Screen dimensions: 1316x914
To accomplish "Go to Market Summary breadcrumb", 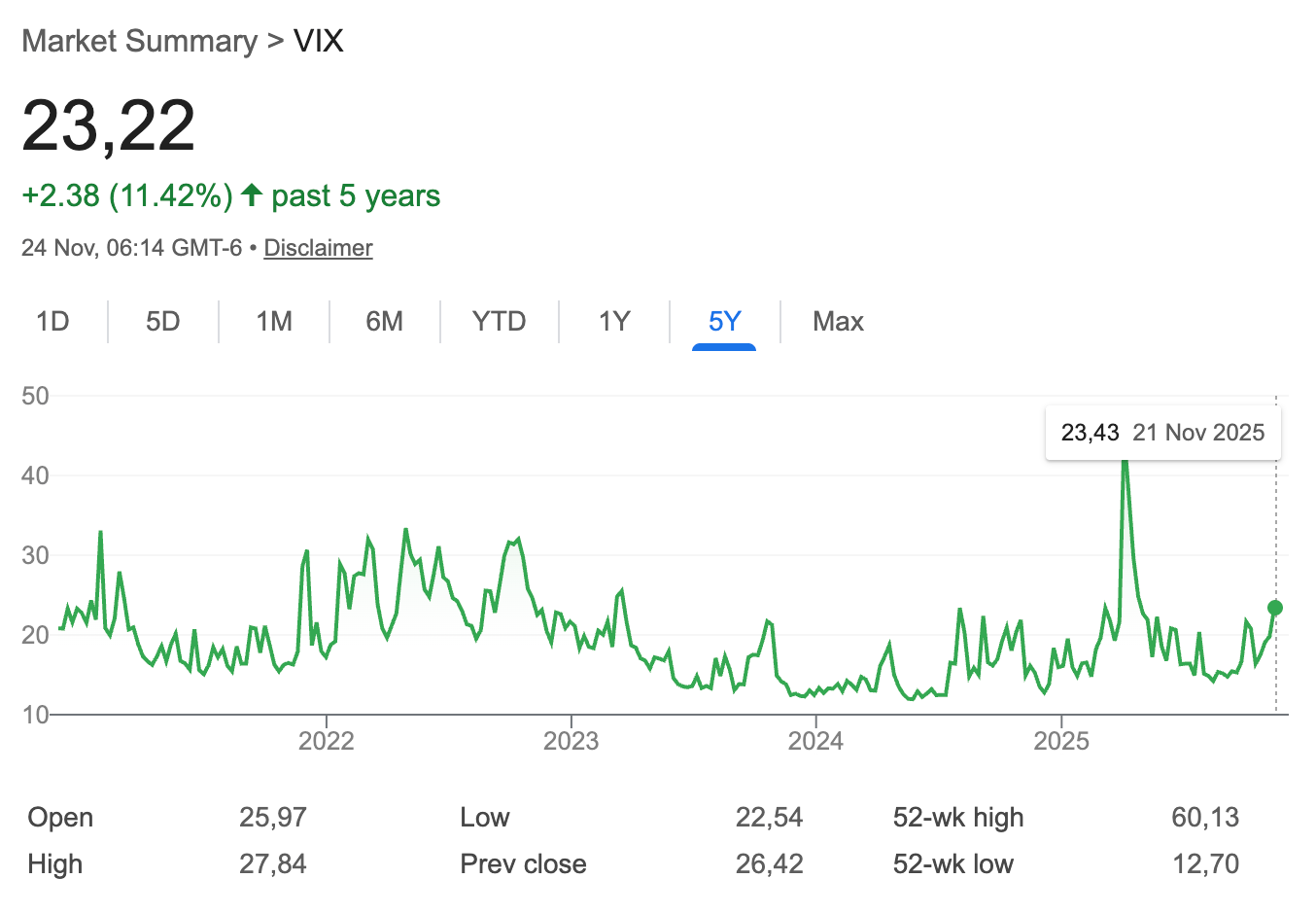I will [x=140, y=41].
